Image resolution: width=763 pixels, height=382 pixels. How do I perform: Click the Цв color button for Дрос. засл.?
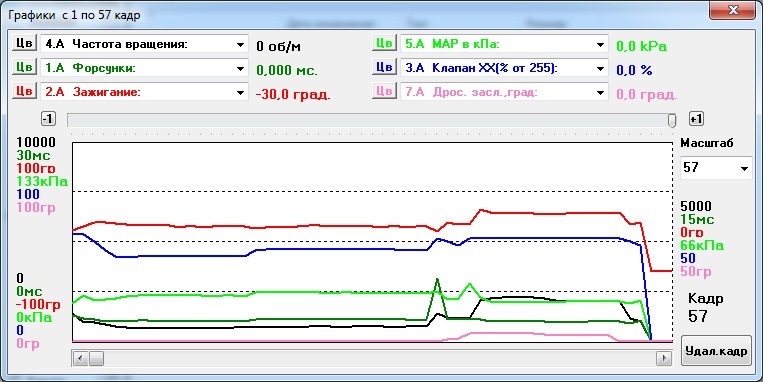384,91
